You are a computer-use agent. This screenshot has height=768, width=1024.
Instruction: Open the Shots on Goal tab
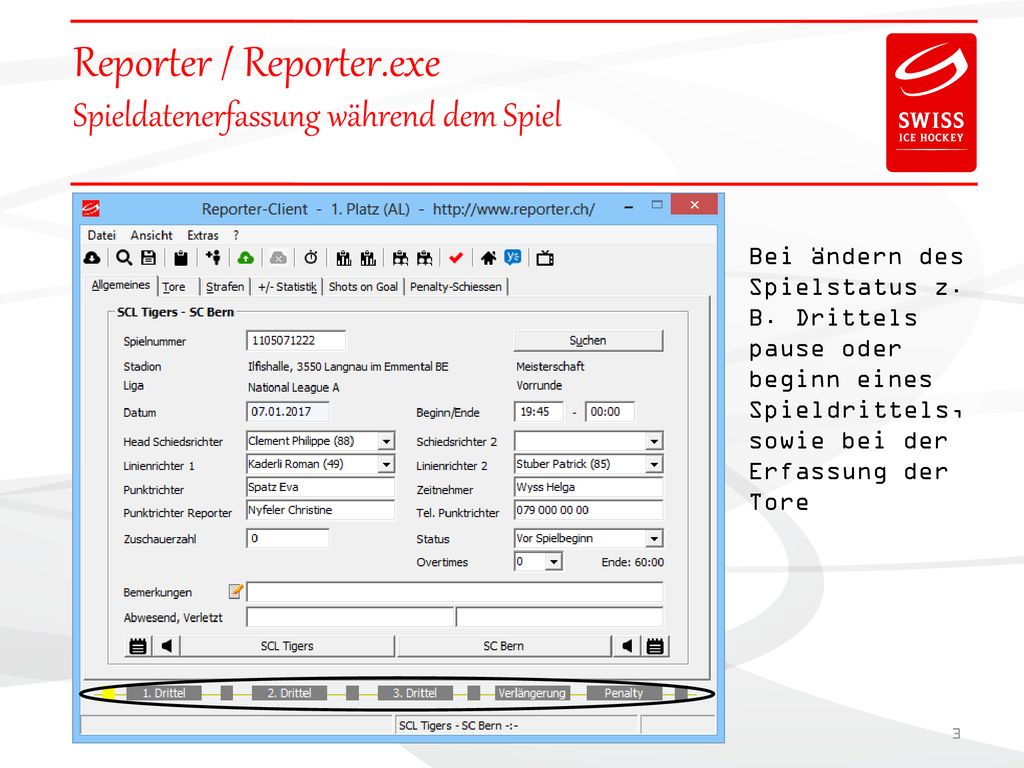coord(363,287)
